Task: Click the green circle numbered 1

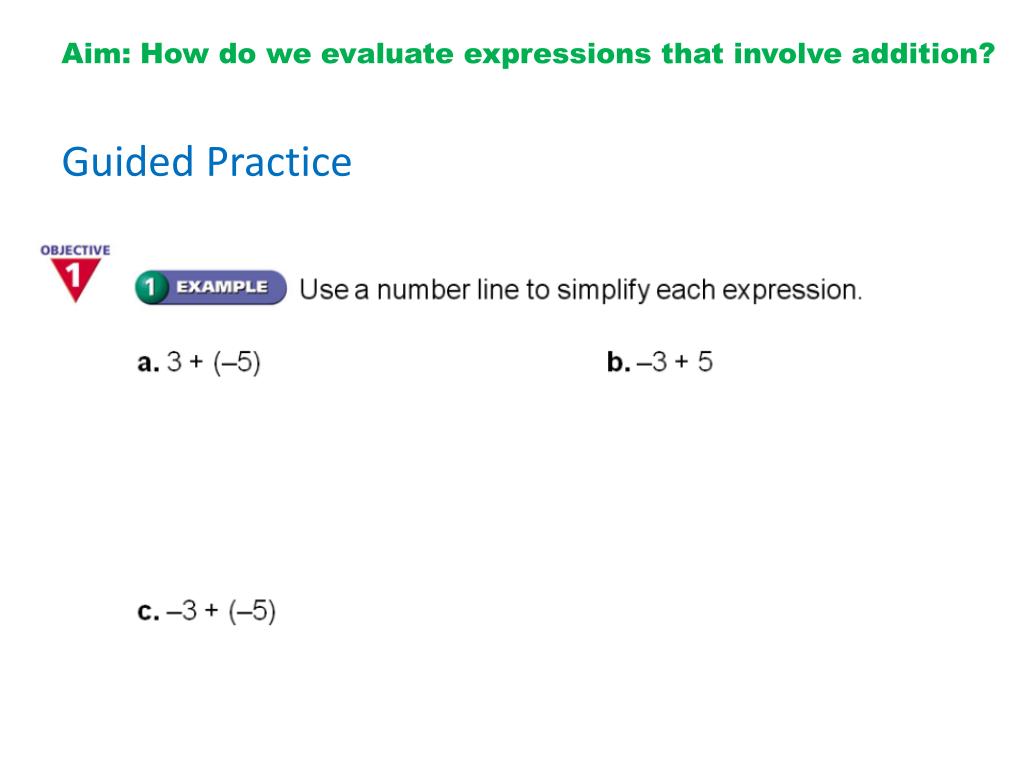Action: click(x=151, y=287)
